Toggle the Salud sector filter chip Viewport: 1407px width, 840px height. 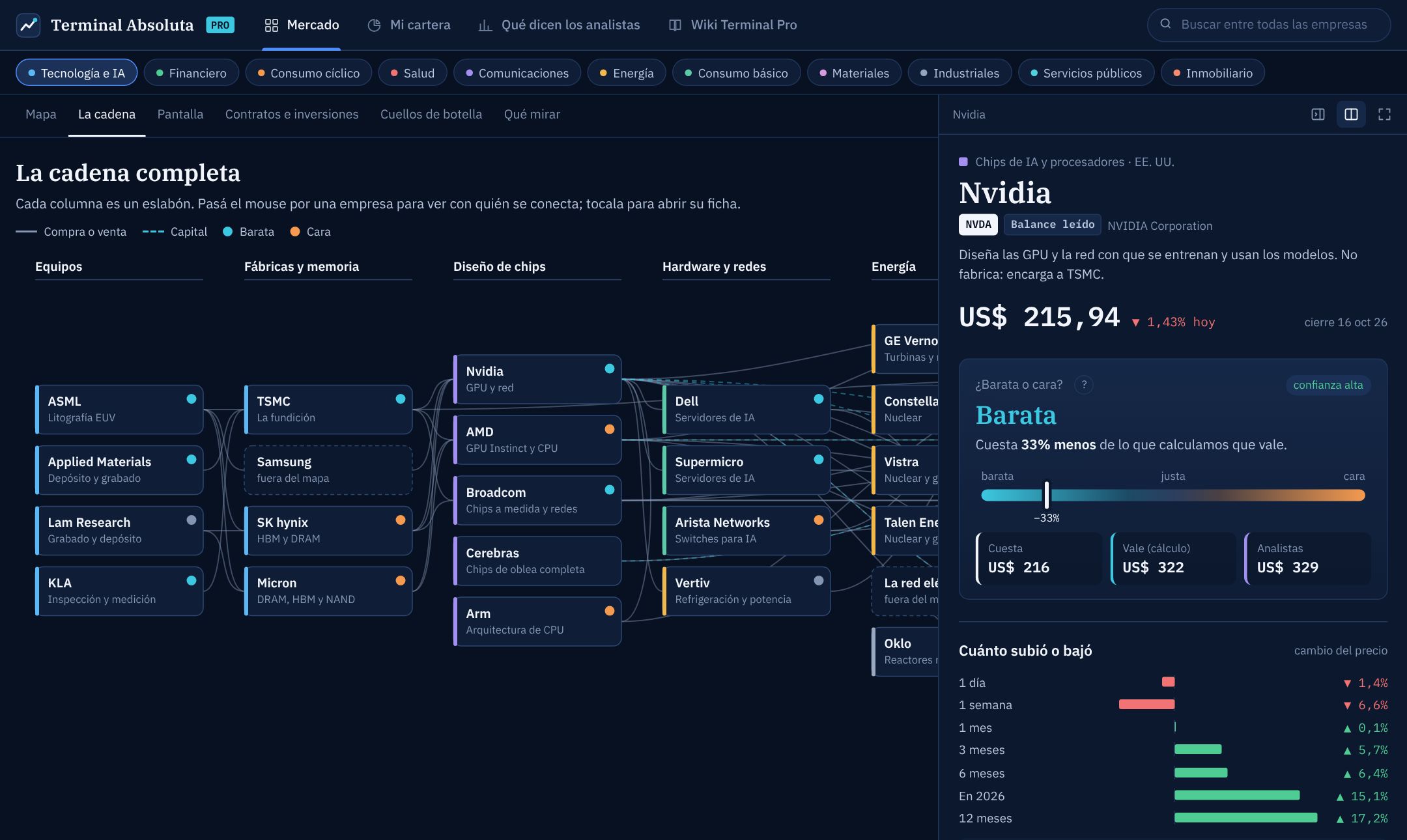click(412, 73)
